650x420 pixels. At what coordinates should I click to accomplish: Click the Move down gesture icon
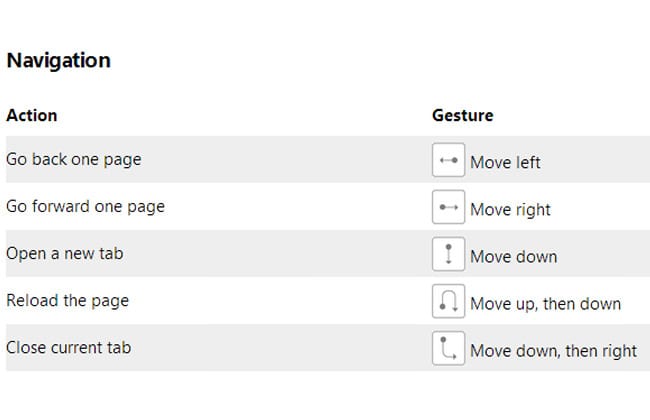448,254
